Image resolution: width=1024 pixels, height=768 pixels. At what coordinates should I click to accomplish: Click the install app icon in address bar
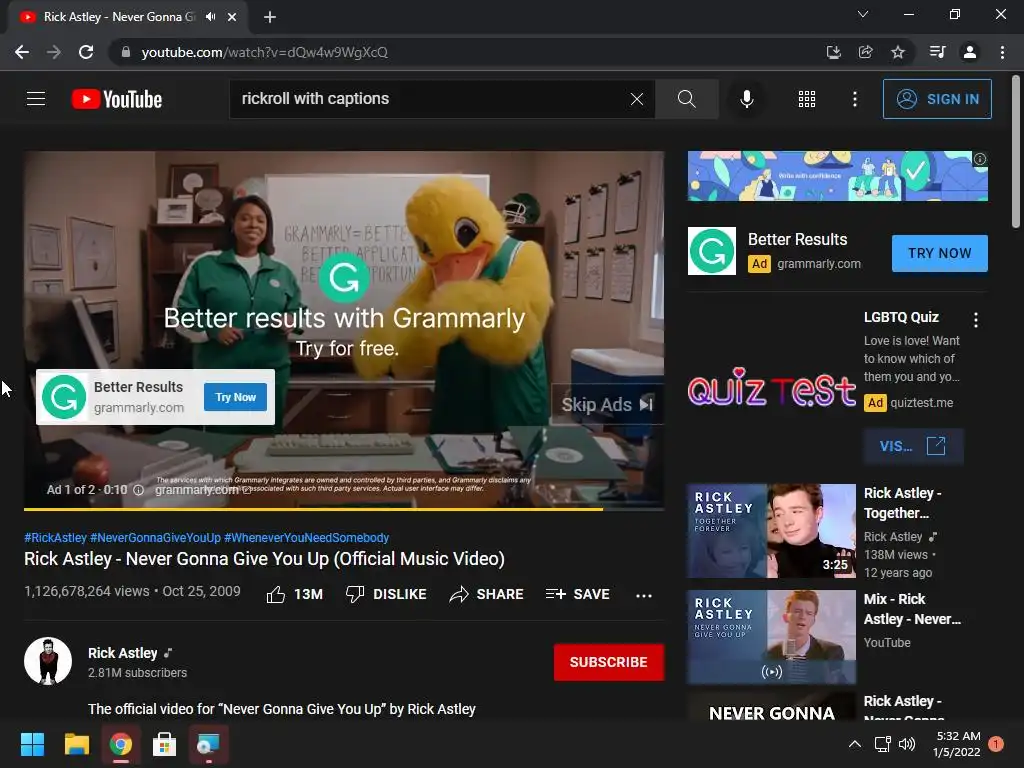coord(833,52)
